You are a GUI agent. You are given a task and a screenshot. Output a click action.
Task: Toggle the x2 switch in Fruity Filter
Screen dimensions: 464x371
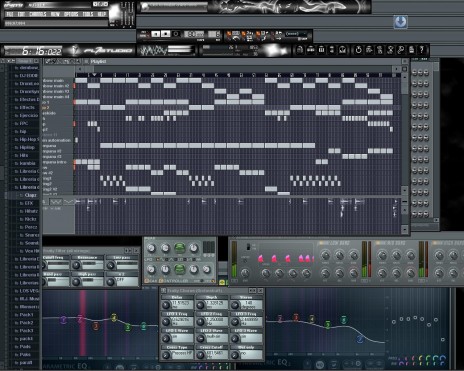110,282
